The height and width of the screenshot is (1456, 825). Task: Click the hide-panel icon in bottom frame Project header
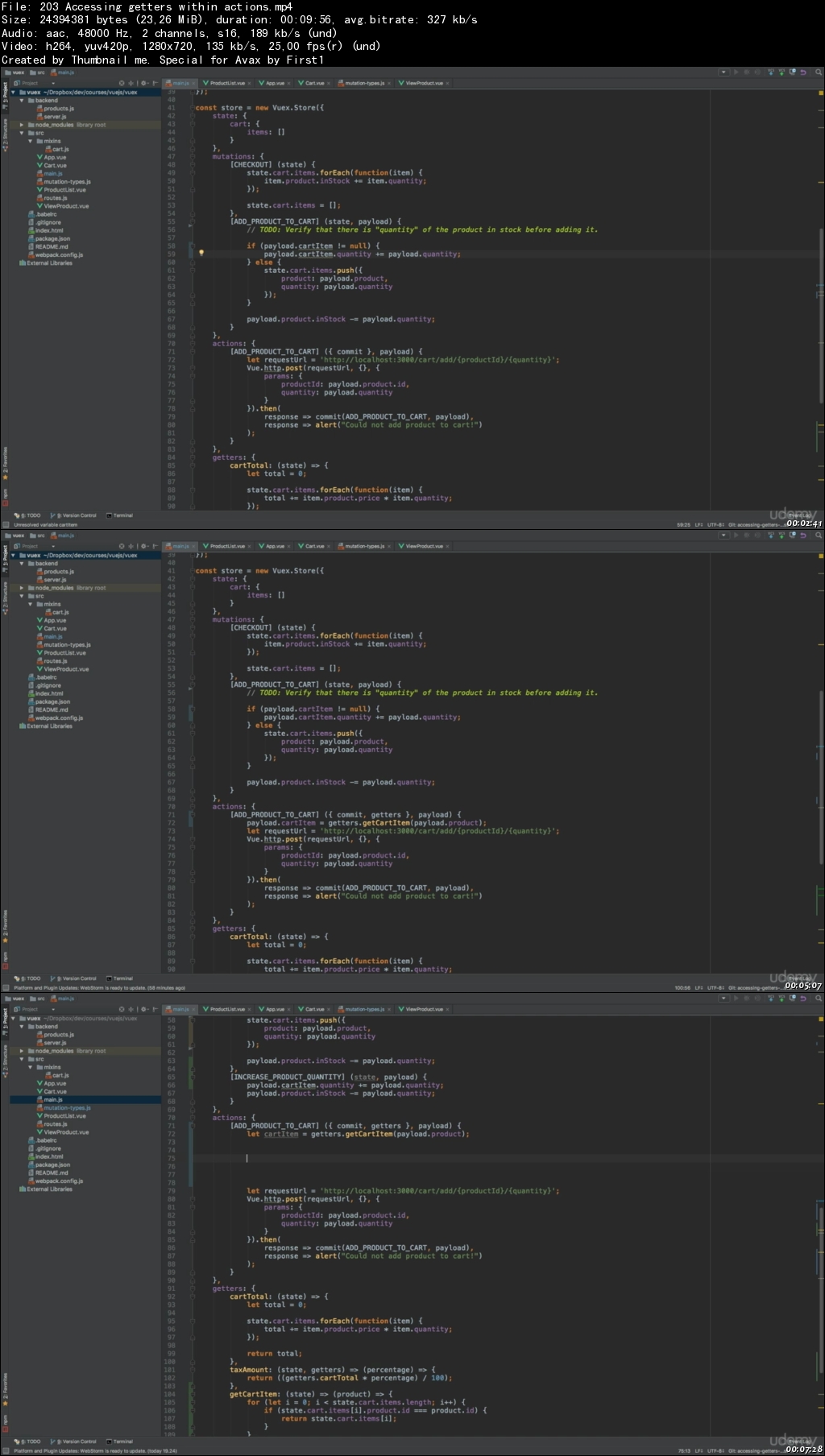click(155, 1009)
